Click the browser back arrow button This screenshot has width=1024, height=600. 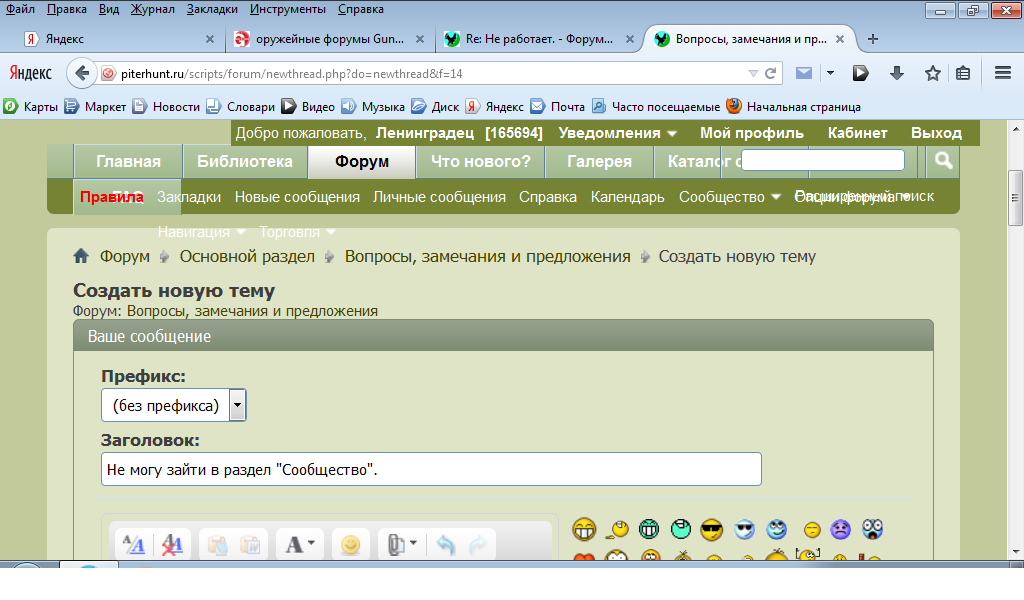[x=81, y=73]
